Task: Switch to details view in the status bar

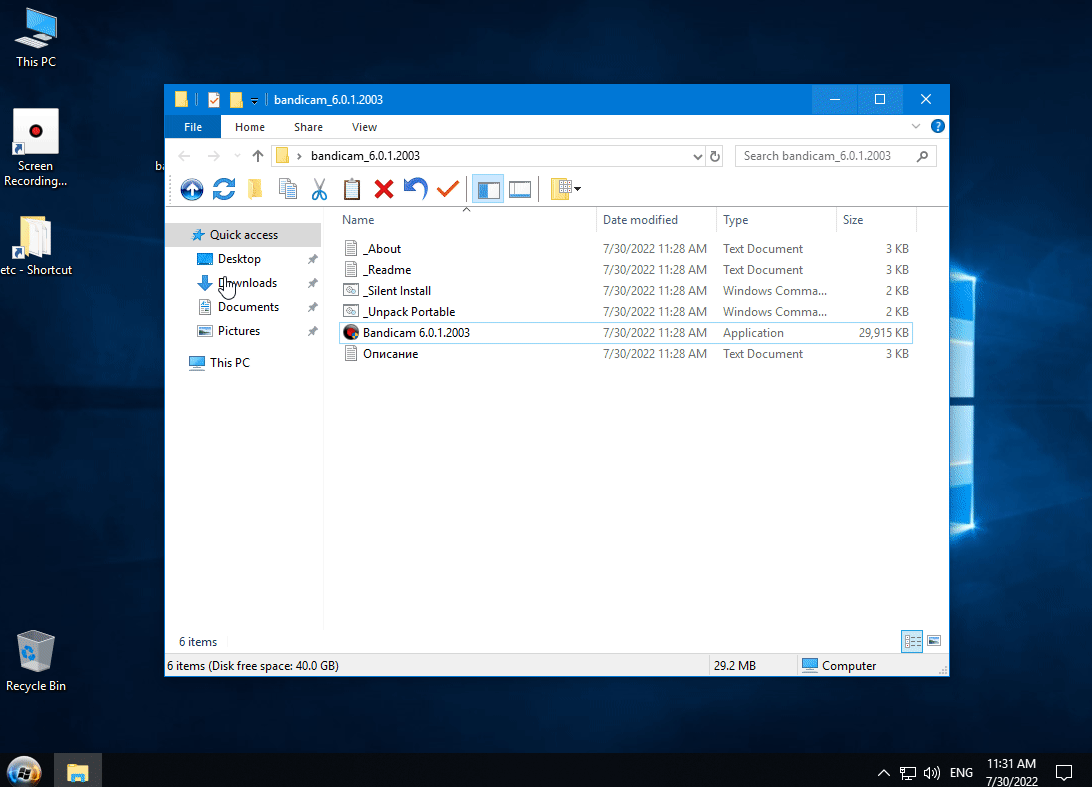Action: tap(912, 641)
